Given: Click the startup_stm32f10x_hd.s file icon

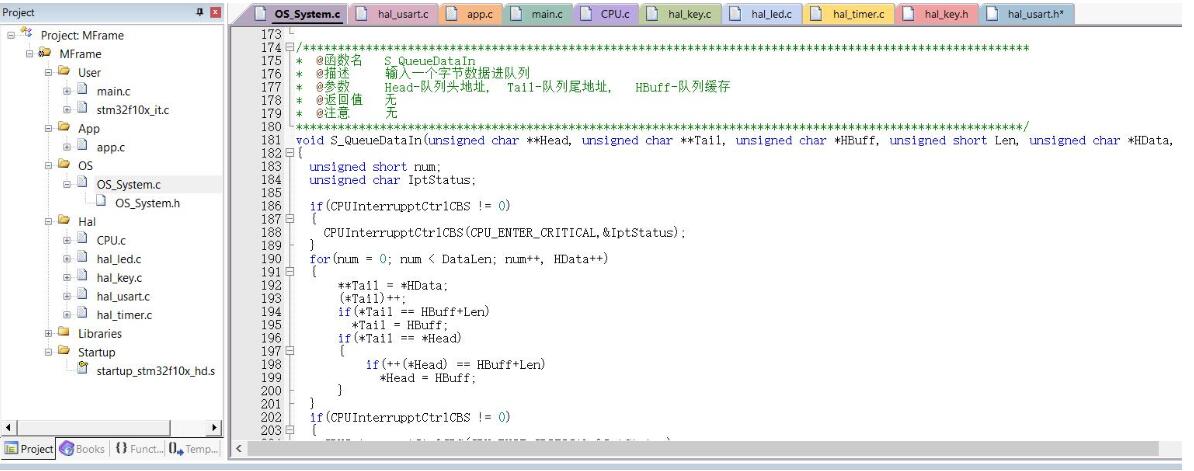Looking at the screenshot, I should pyautogui.click(x=82, y=370).
